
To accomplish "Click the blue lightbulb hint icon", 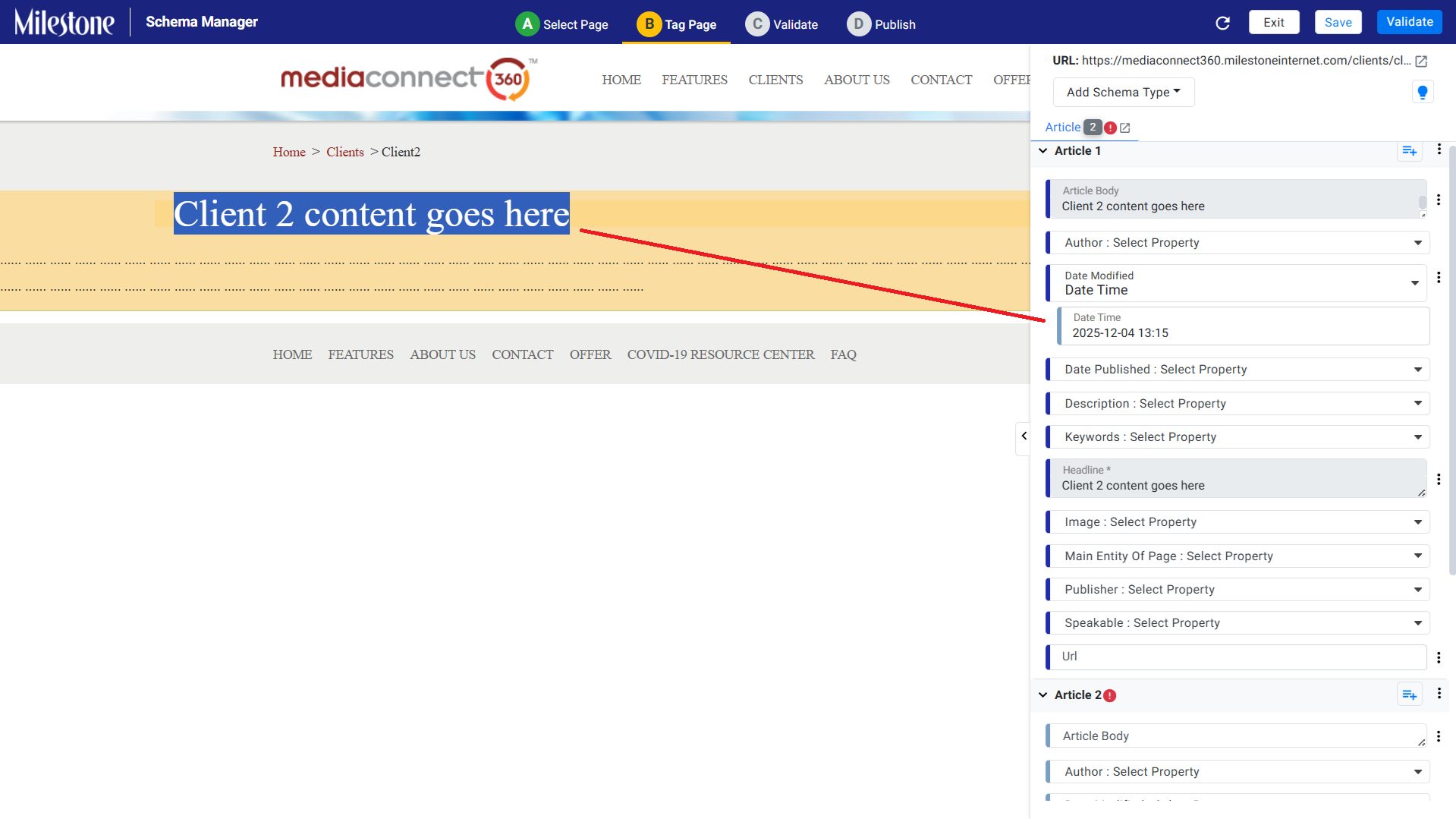I will click(x=1423, y=93).
